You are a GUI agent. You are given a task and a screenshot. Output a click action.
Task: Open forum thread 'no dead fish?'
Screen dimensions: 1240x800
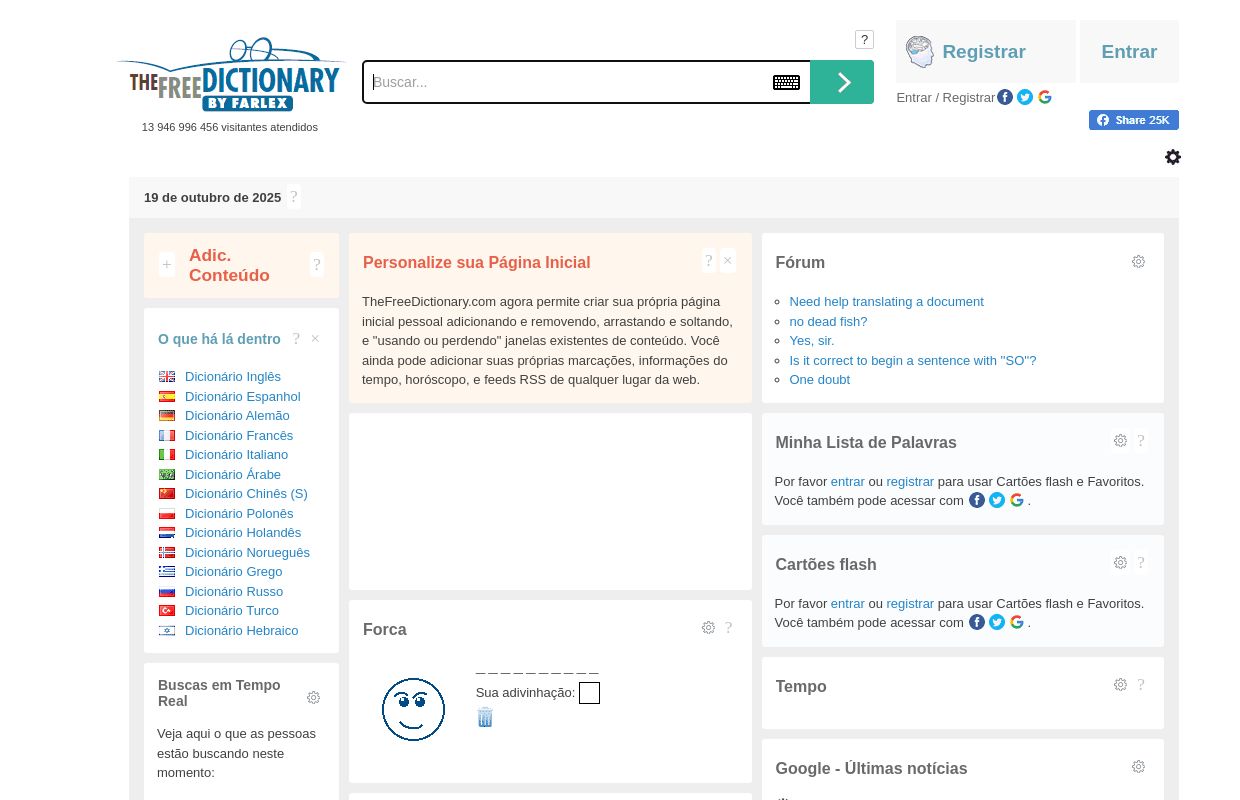click(828, 321)
